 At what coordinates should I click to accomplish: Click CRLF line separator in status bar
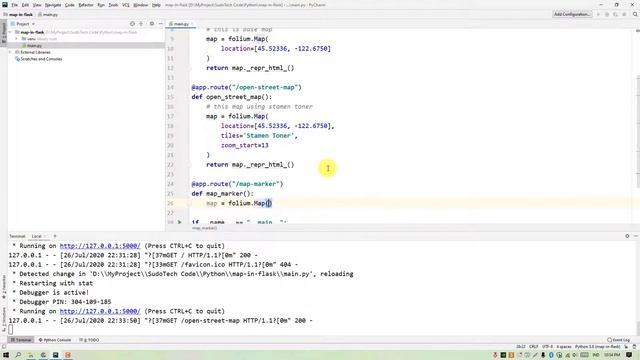tap(533, 347)
